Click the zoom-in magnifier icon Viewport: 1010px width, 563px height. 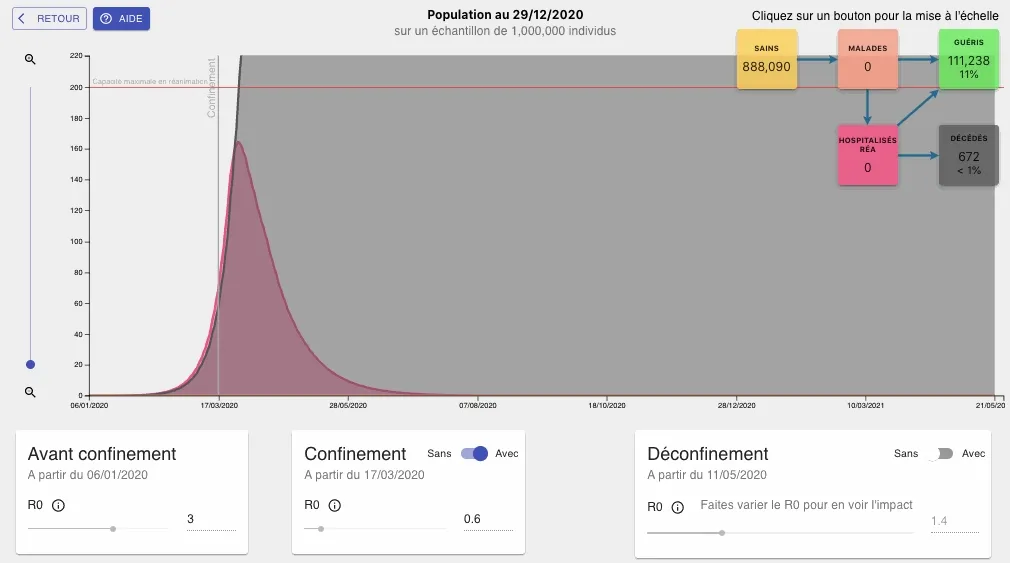click(30, 60)
